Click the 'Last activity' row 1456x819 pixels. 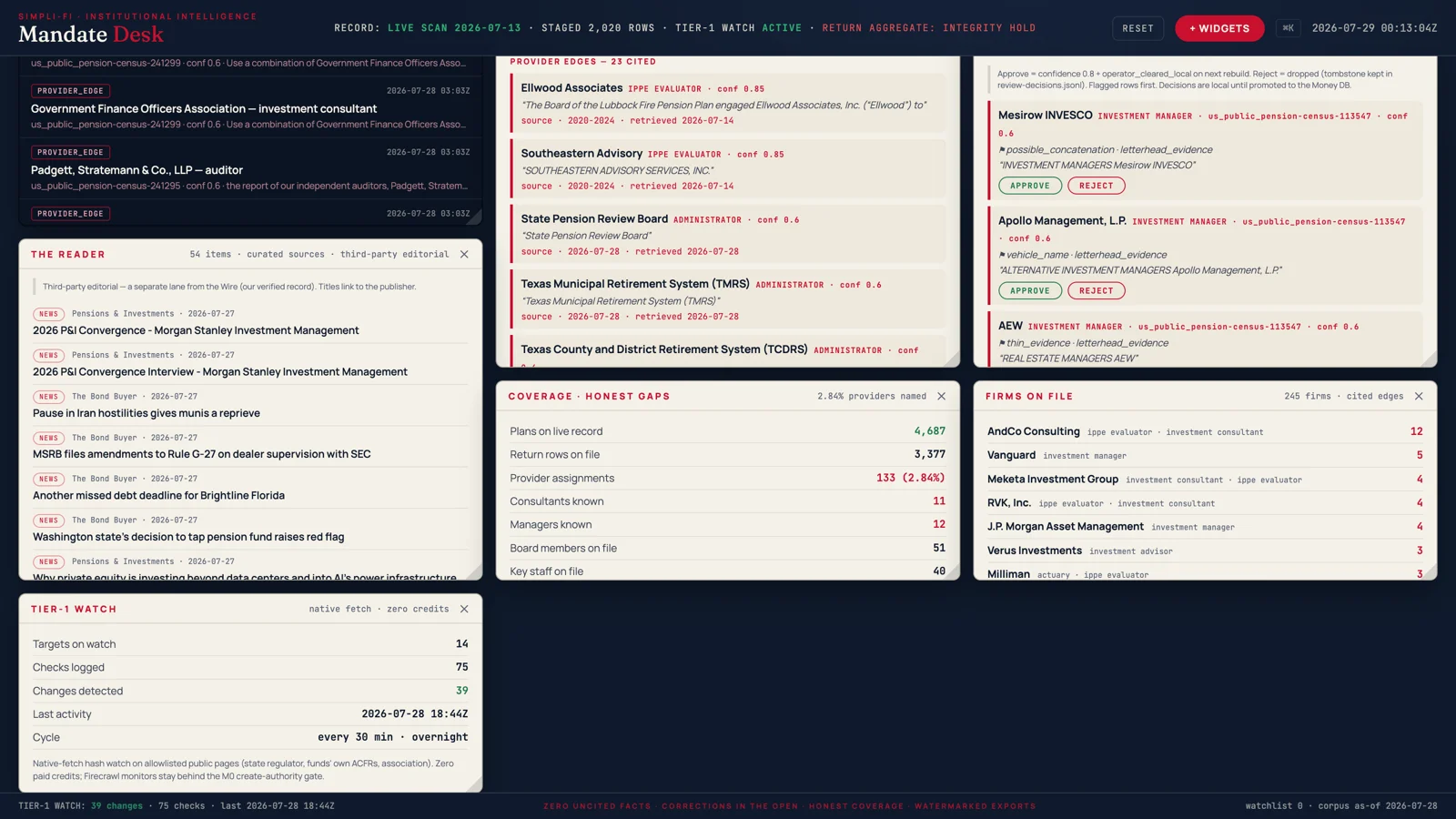[250, 714]
